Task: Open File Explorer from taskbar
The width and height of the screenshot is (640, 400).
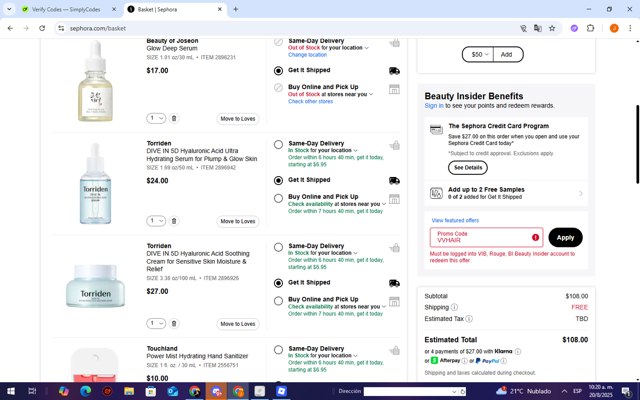Action: click(x=129, y=391)
